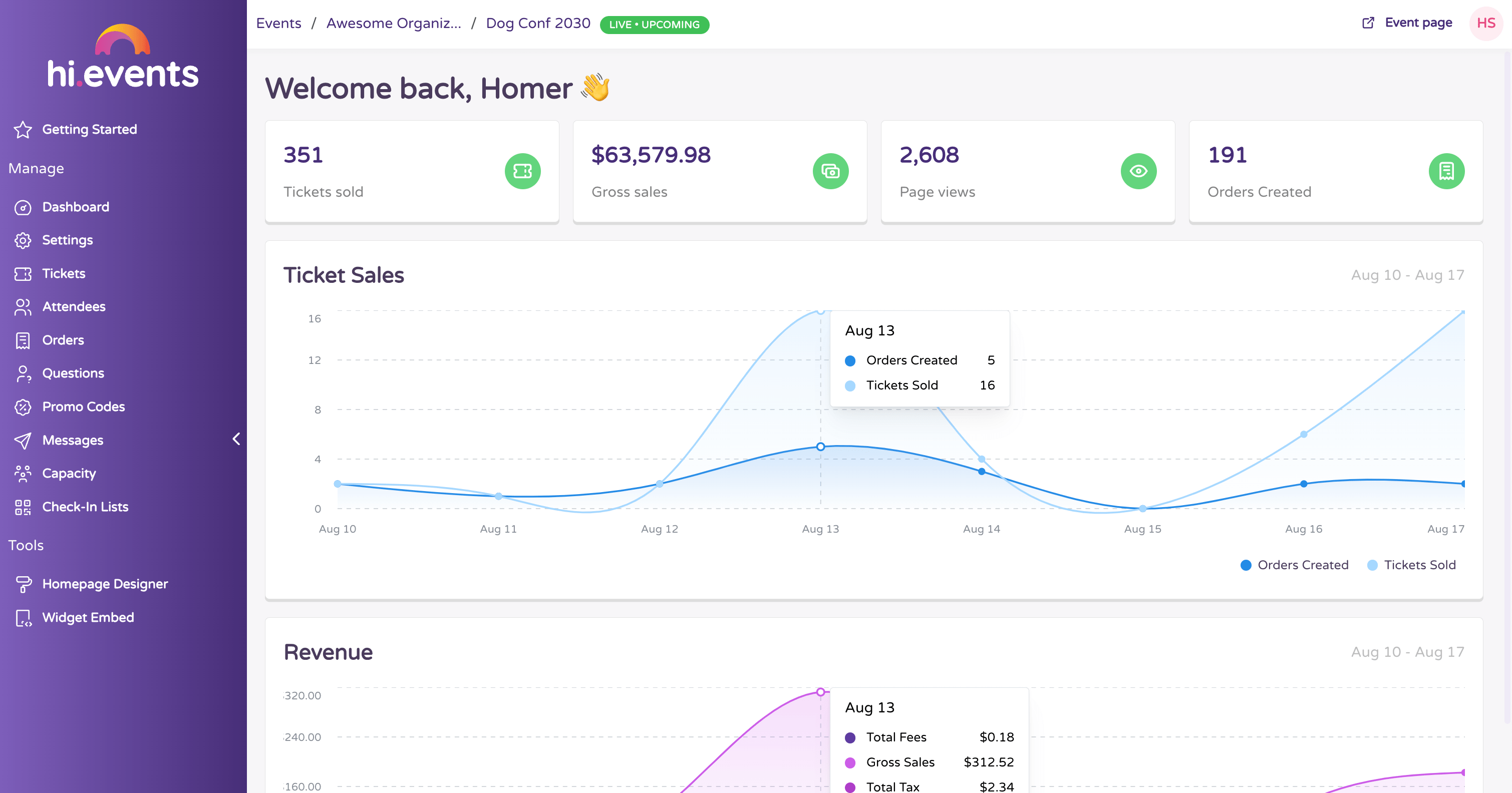Open Homepage Designer via the paint roller icon
The width and height of the screenshot is (1512, 793).
[x=23, y=584]
